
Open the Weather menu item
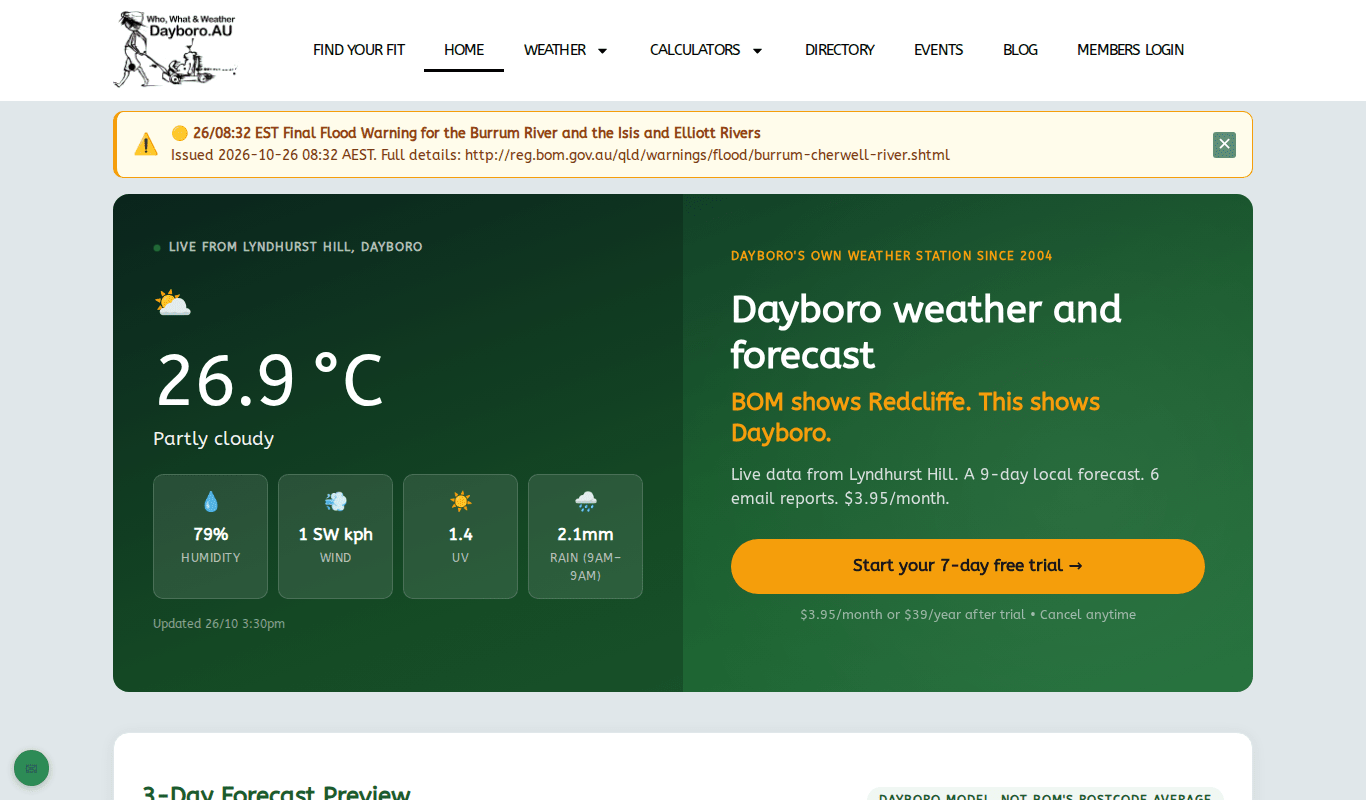click(x=555, y=50)
